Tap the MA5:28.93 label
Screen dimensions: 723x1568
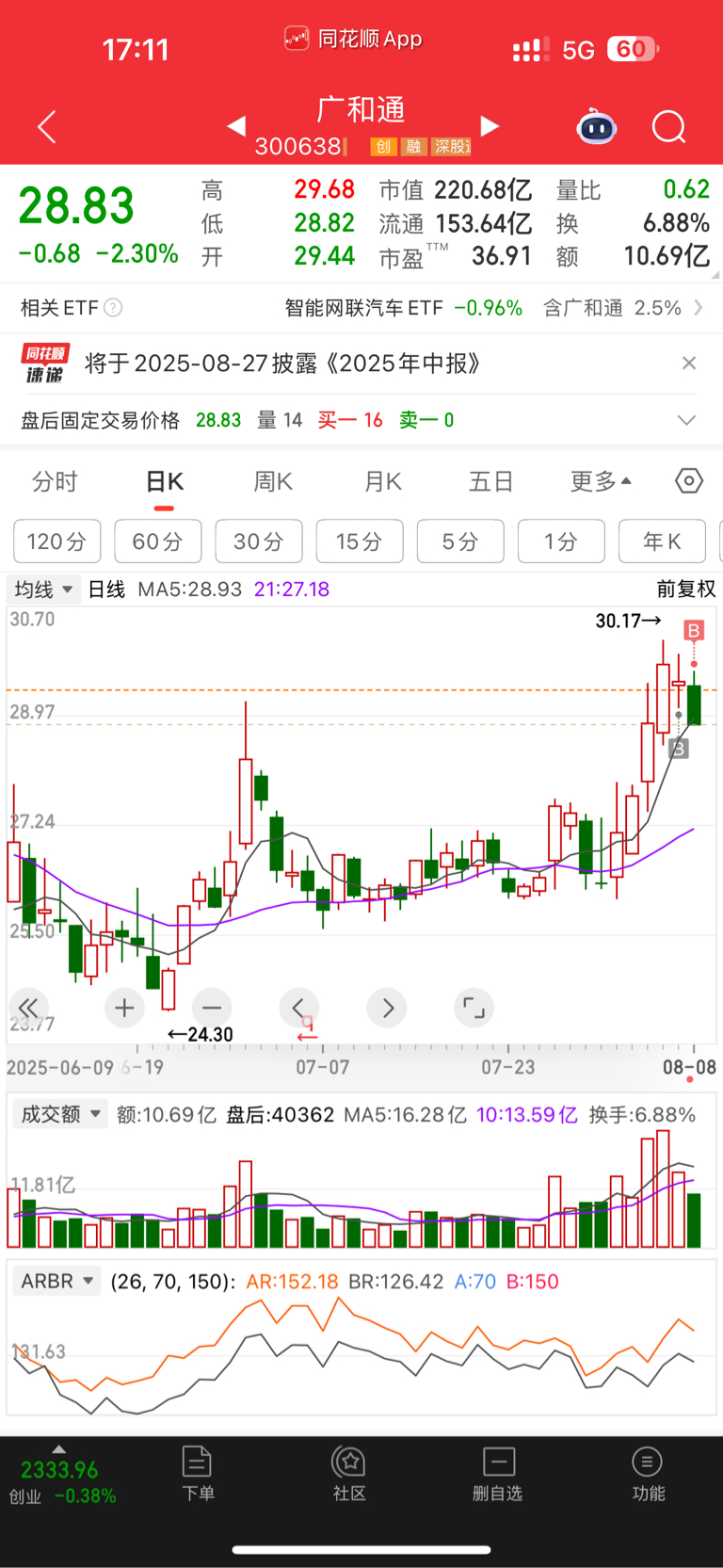(x=190, y=590)
